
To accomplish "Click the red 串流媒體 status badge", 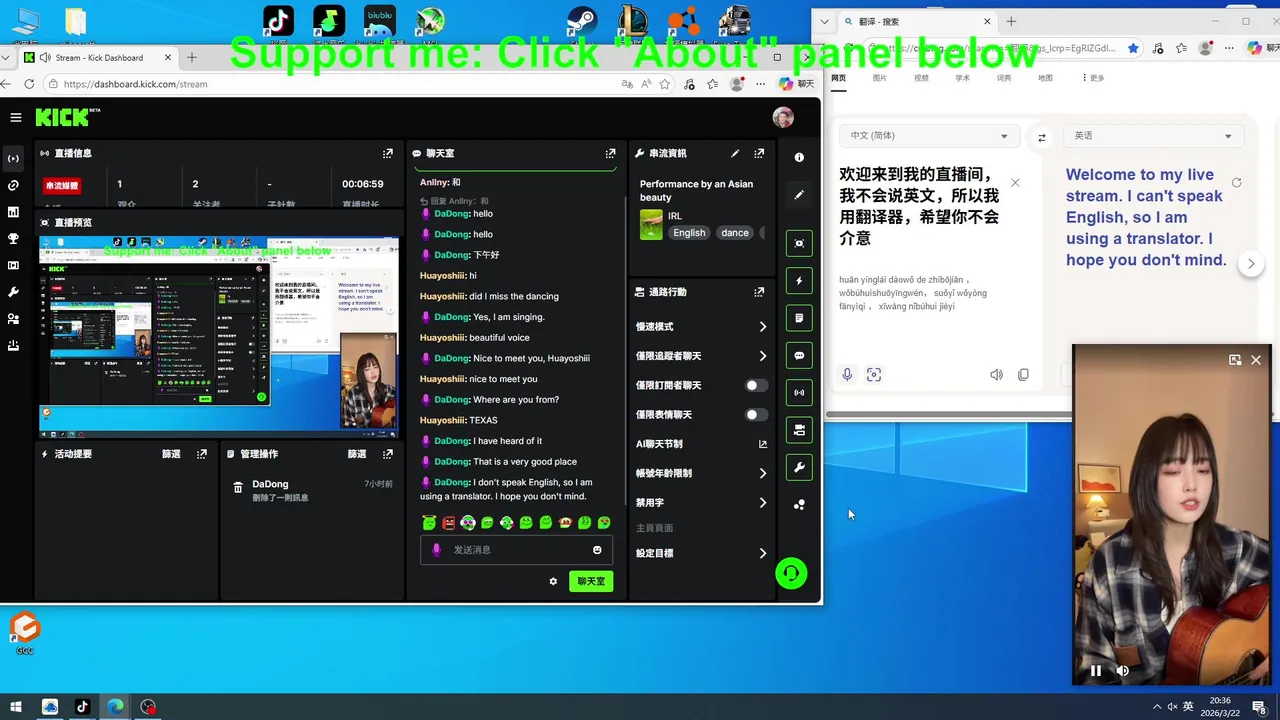I will point(62,186).
